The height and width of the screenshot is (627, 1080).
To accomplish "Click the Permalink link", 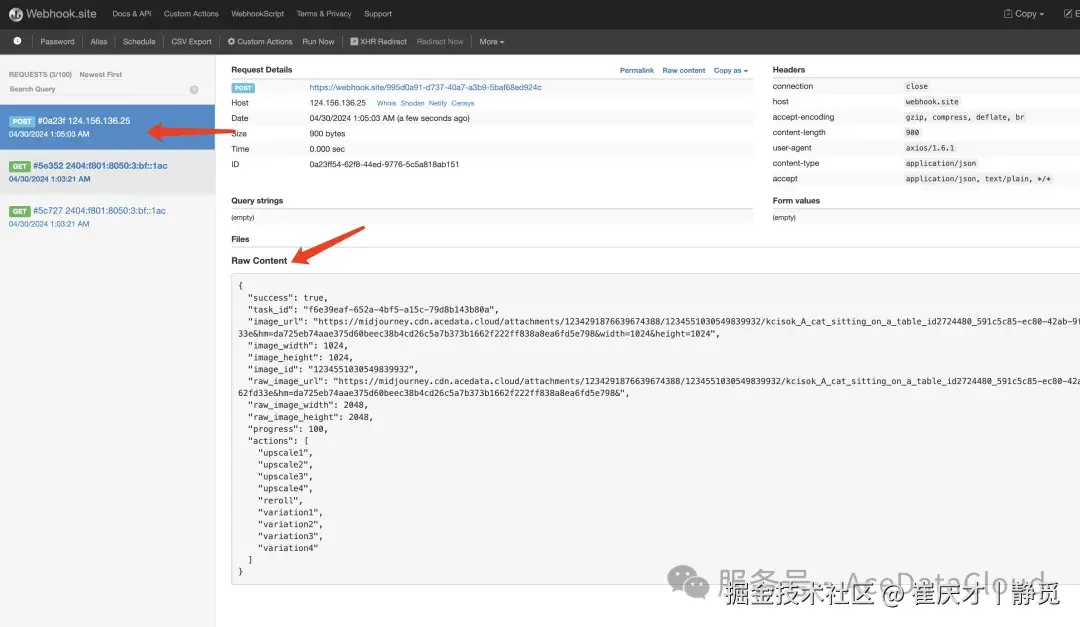I will pyautogui.click(x=636, y=70).
